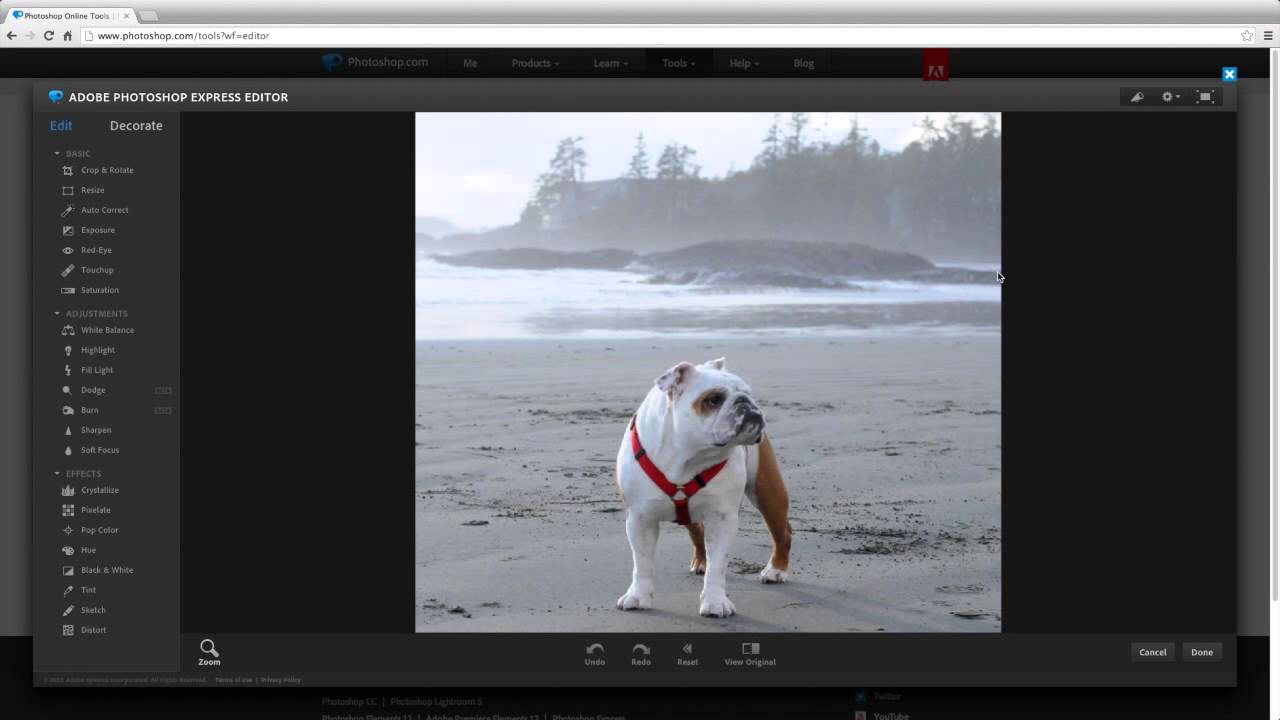Open the Blog link
1280x720 pixels.
point(804,63)
